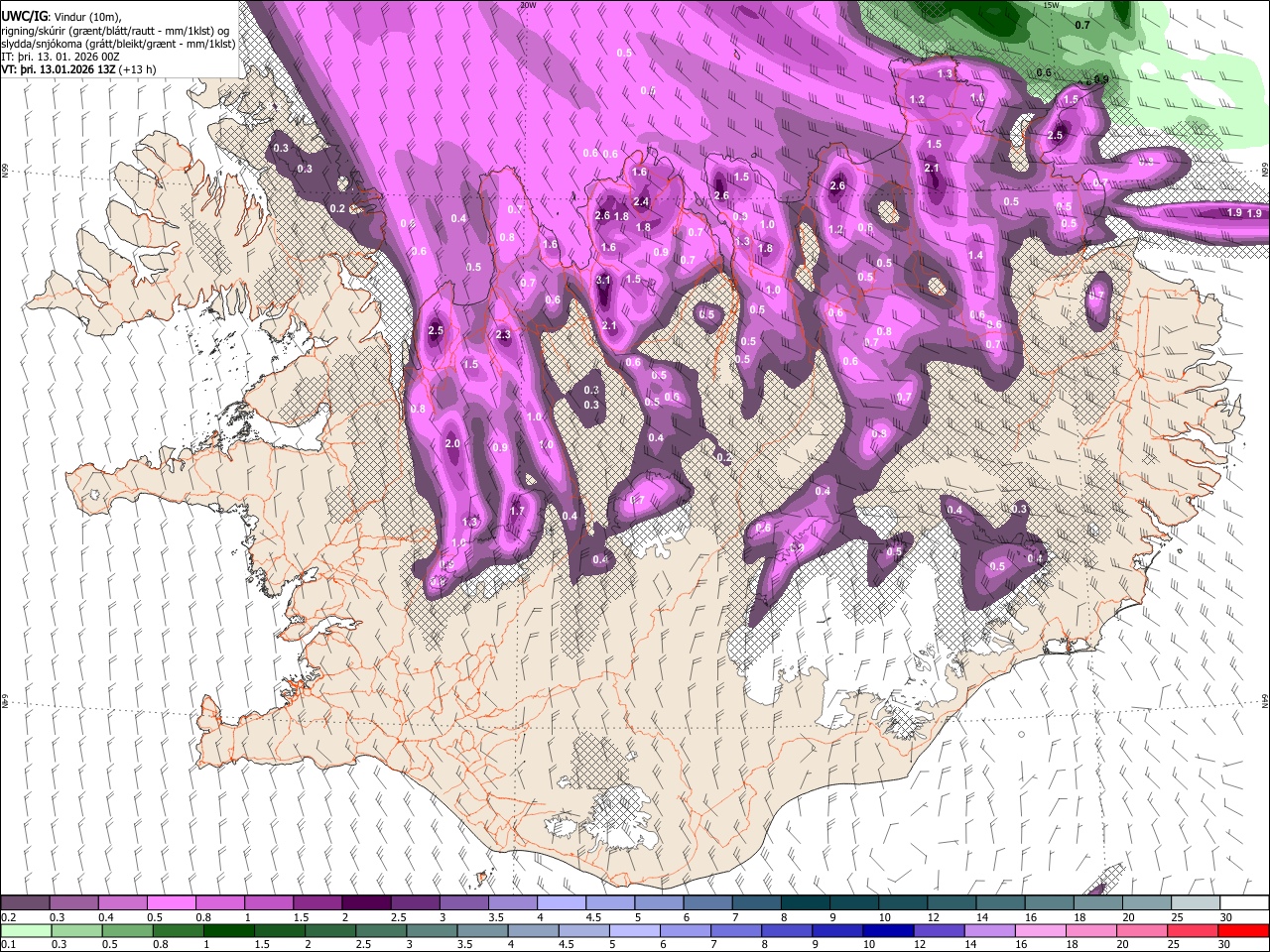Image resolution: width=1270 pixels, height=952 pixels.
Task: Select the IT: þri. 13. 01. 2026 00Z line
Action: (x=61, y=57)
